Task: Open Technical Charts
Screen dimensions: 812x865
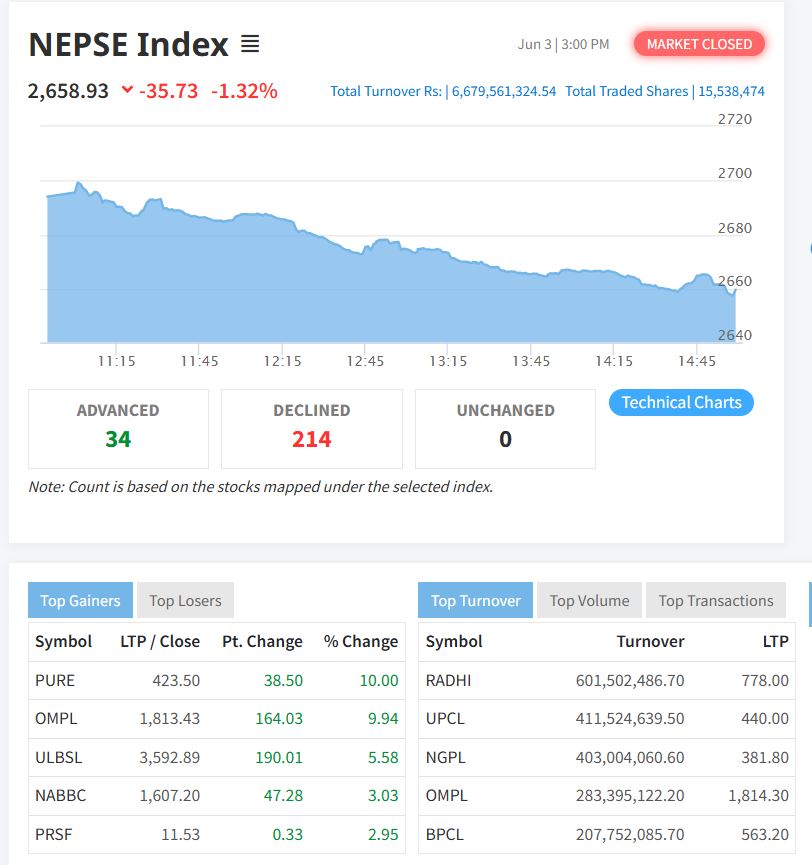Action: pyautogui.click(x=681, y=402)
